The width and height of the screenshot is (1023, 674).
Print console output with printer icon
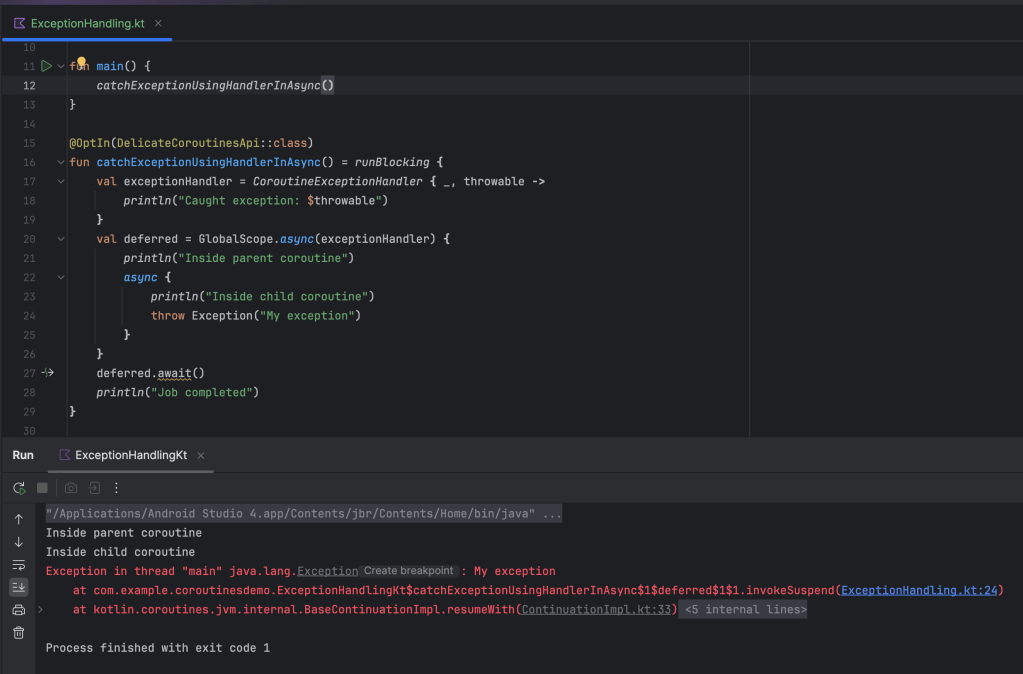pos(19,610)
